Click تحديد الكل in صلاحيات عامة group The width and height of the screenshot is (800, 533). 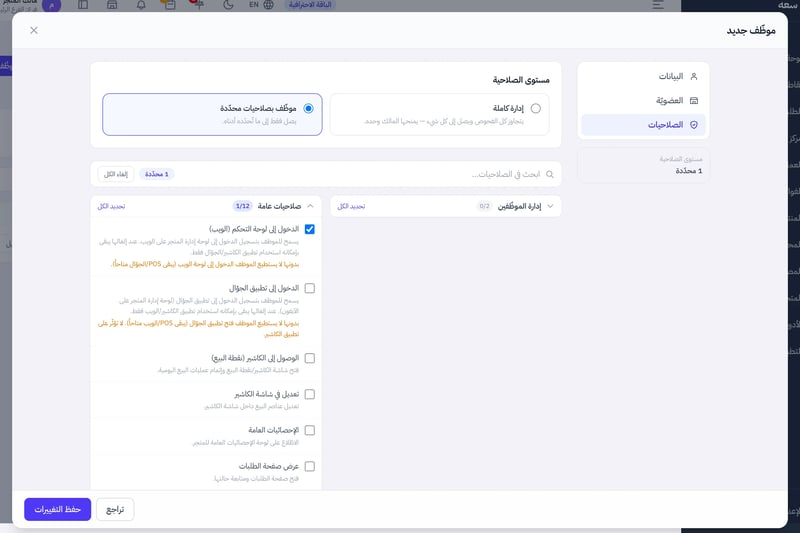click(x=111, y=207)
